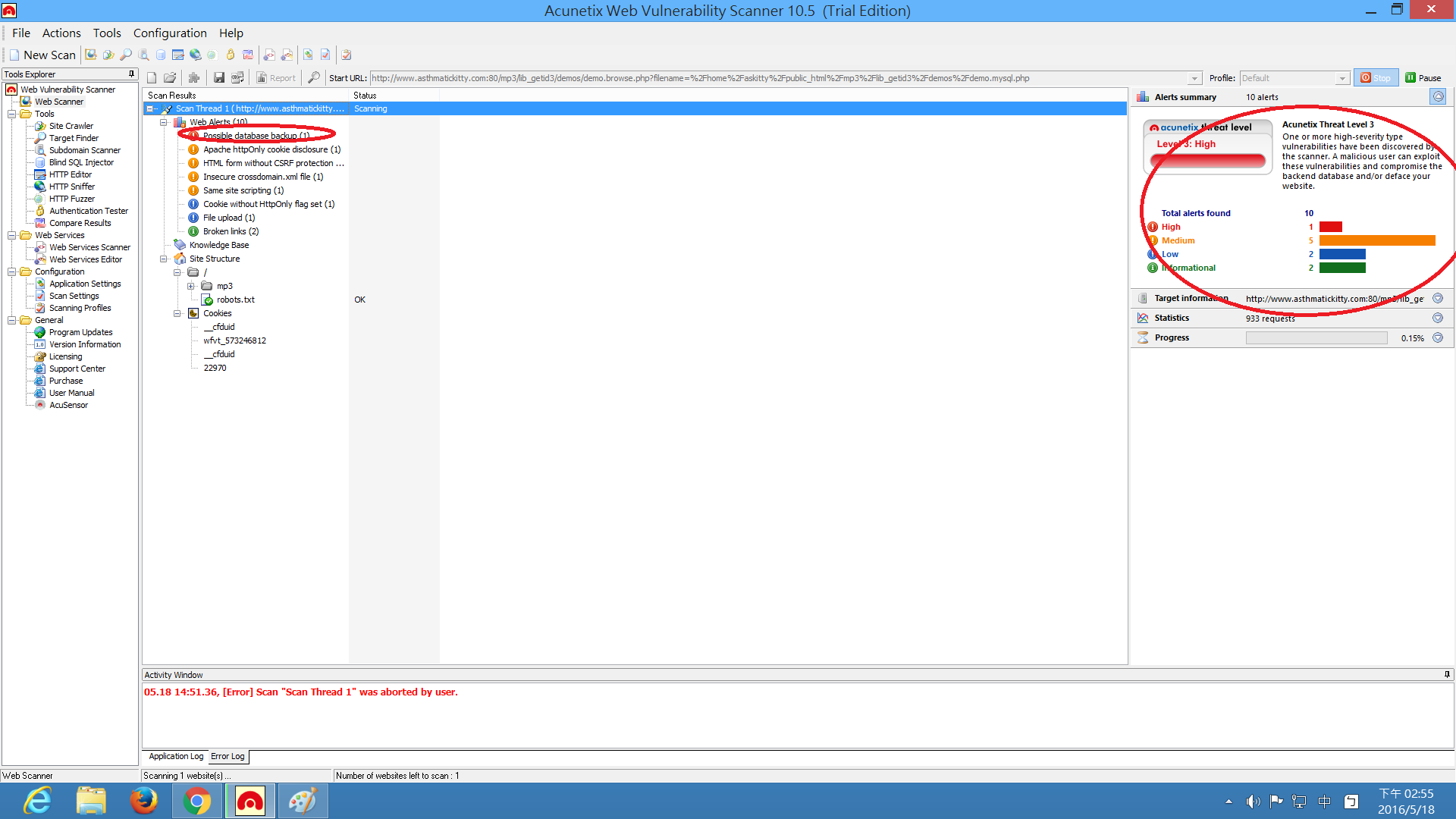
Task: Open the Start URL dropdown arrow
Action: click(1194, 78)
